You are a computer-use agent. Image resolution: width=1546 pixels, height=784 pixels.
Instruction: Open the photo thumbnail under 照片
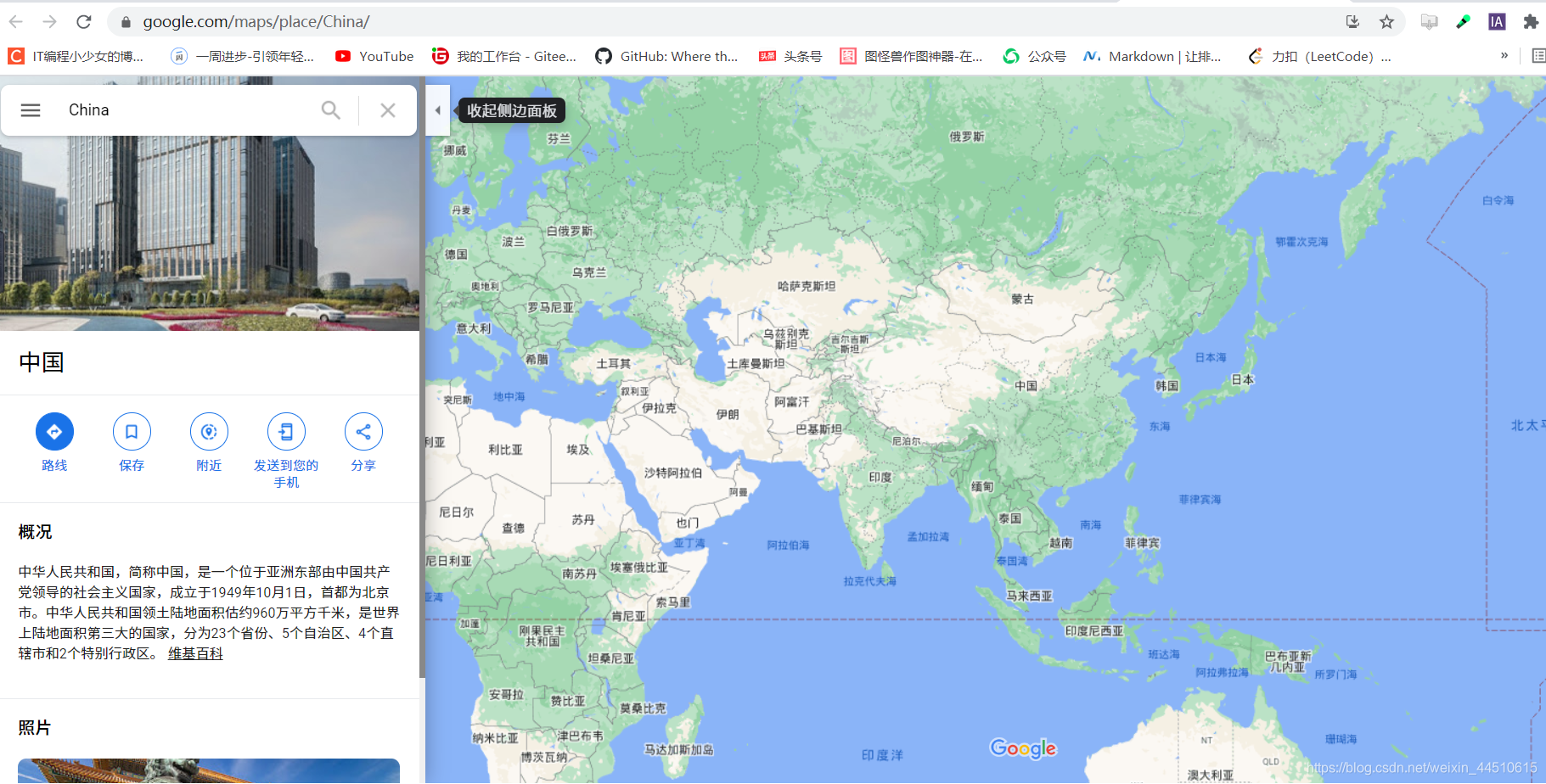[209, 770]
